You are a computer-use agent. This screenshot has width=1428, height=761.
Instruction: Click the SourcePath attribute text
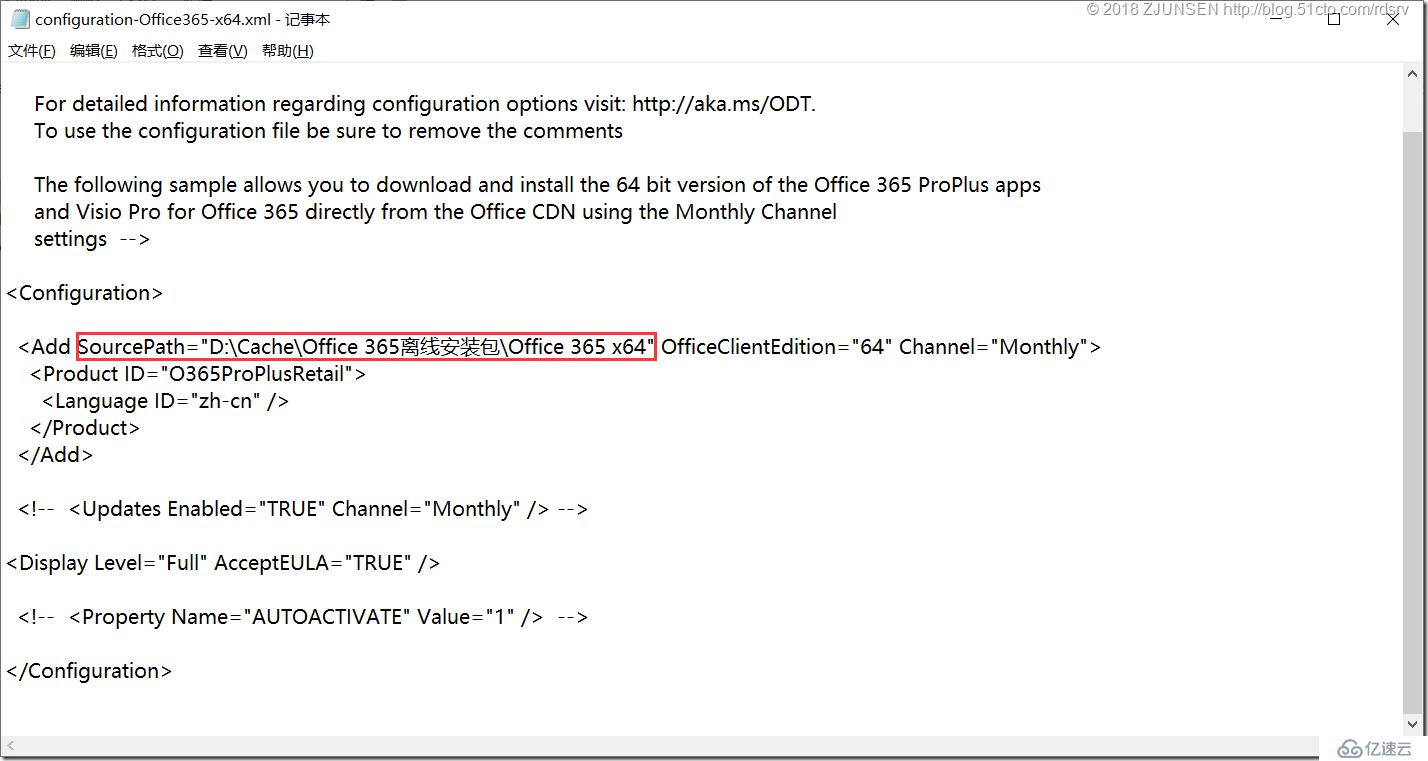[367, 347]
